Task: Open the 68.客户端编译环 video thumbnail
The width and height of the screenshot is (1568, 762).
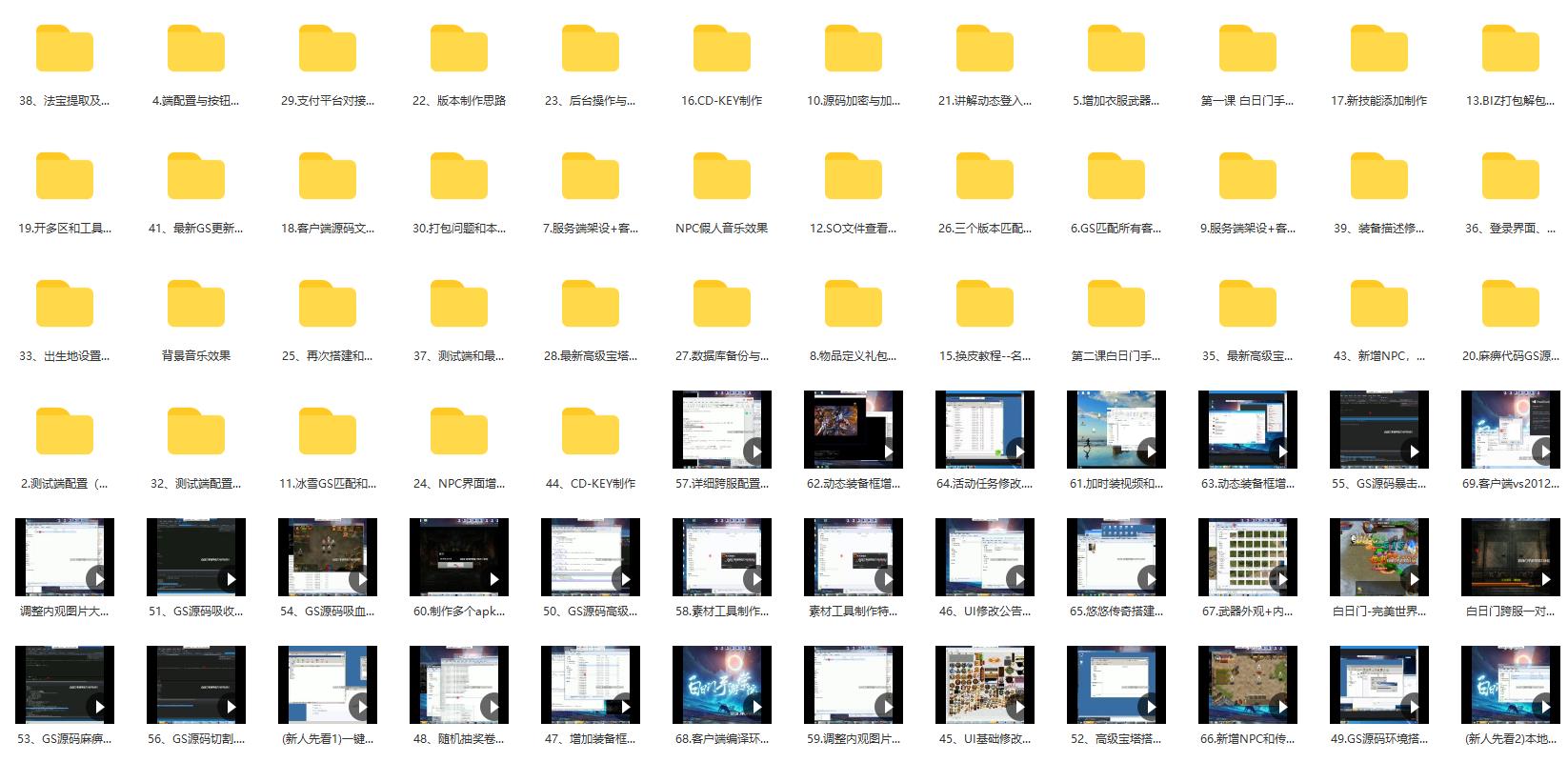Action: [721, 685]
